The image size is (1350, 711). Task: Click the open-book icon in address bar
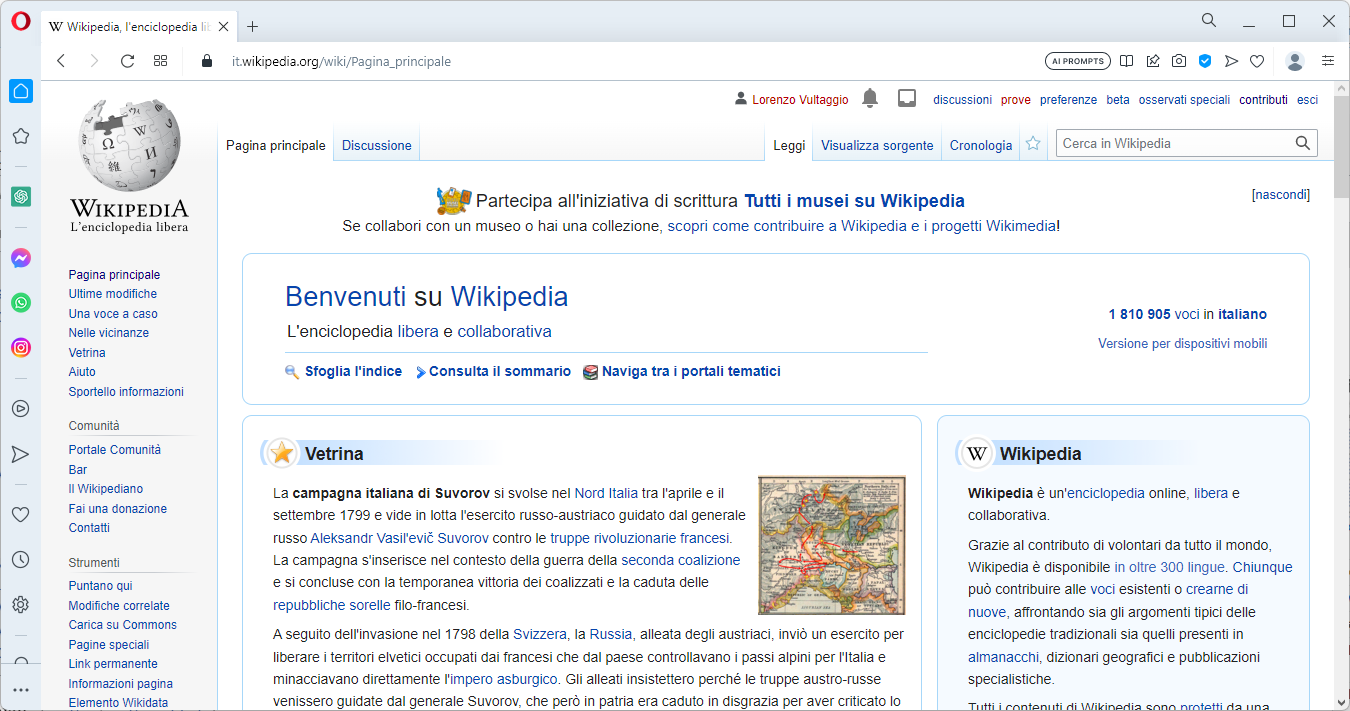click(x=1127, y=61)
